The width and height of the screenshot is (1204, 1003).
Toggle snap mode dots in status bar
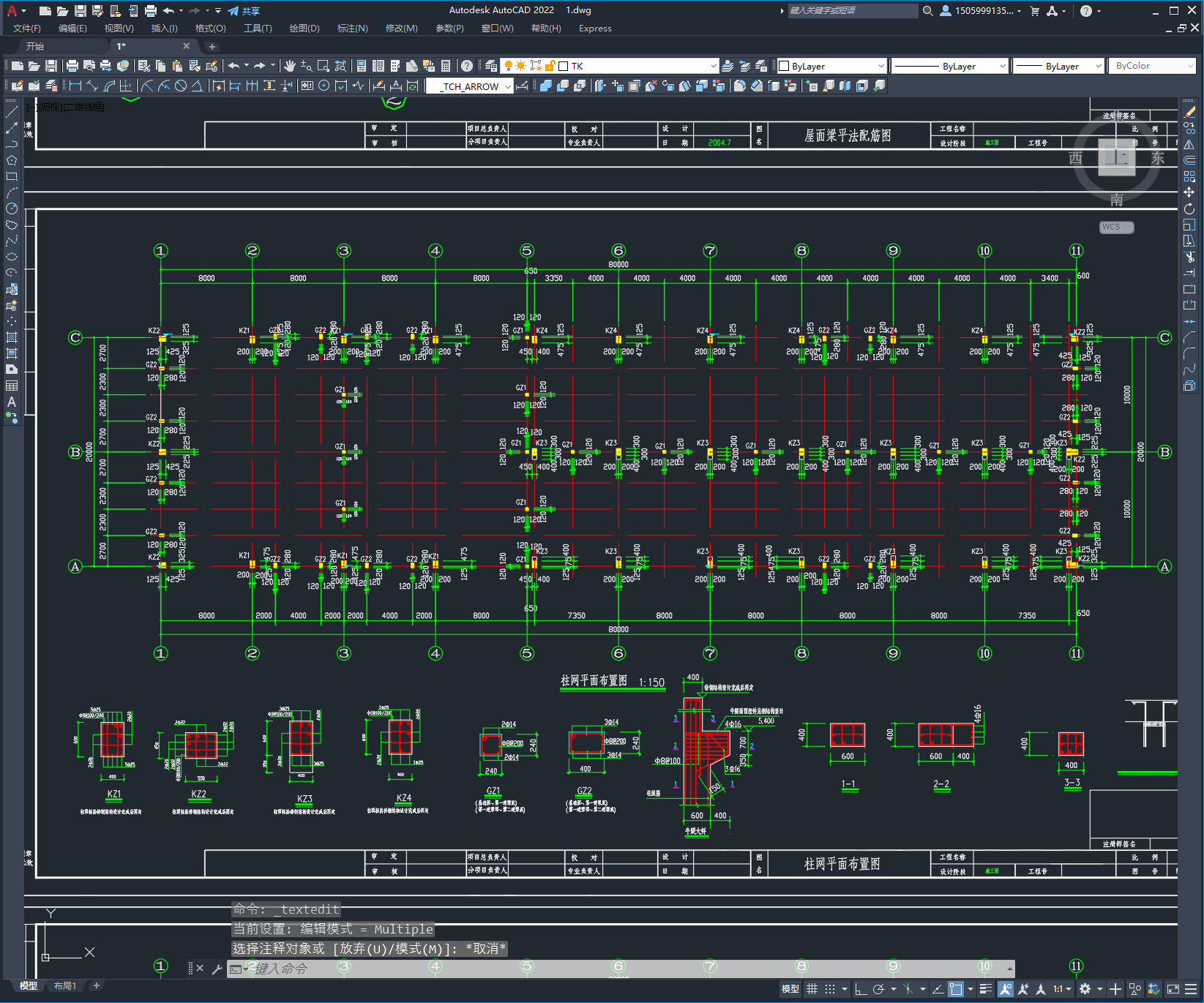point(830,989)
